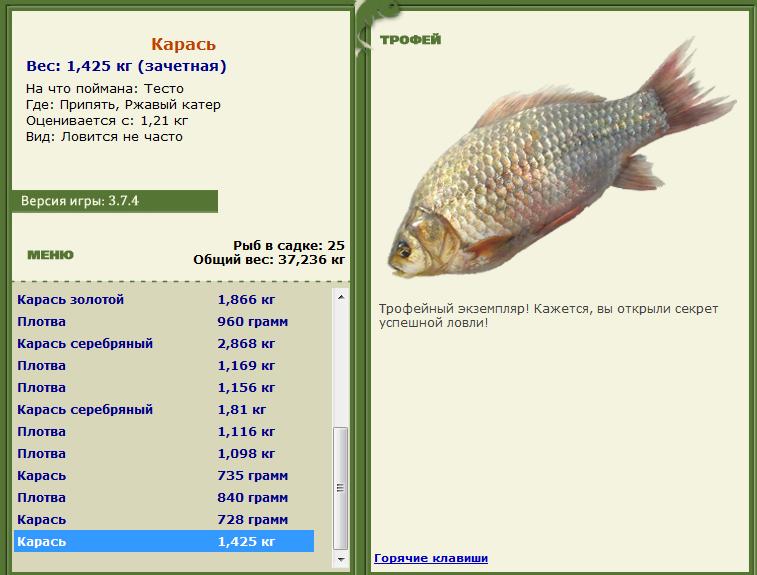Click the Версия игры 3.7.4 banner
The image size is (757, 575).
tap(115, 201)
